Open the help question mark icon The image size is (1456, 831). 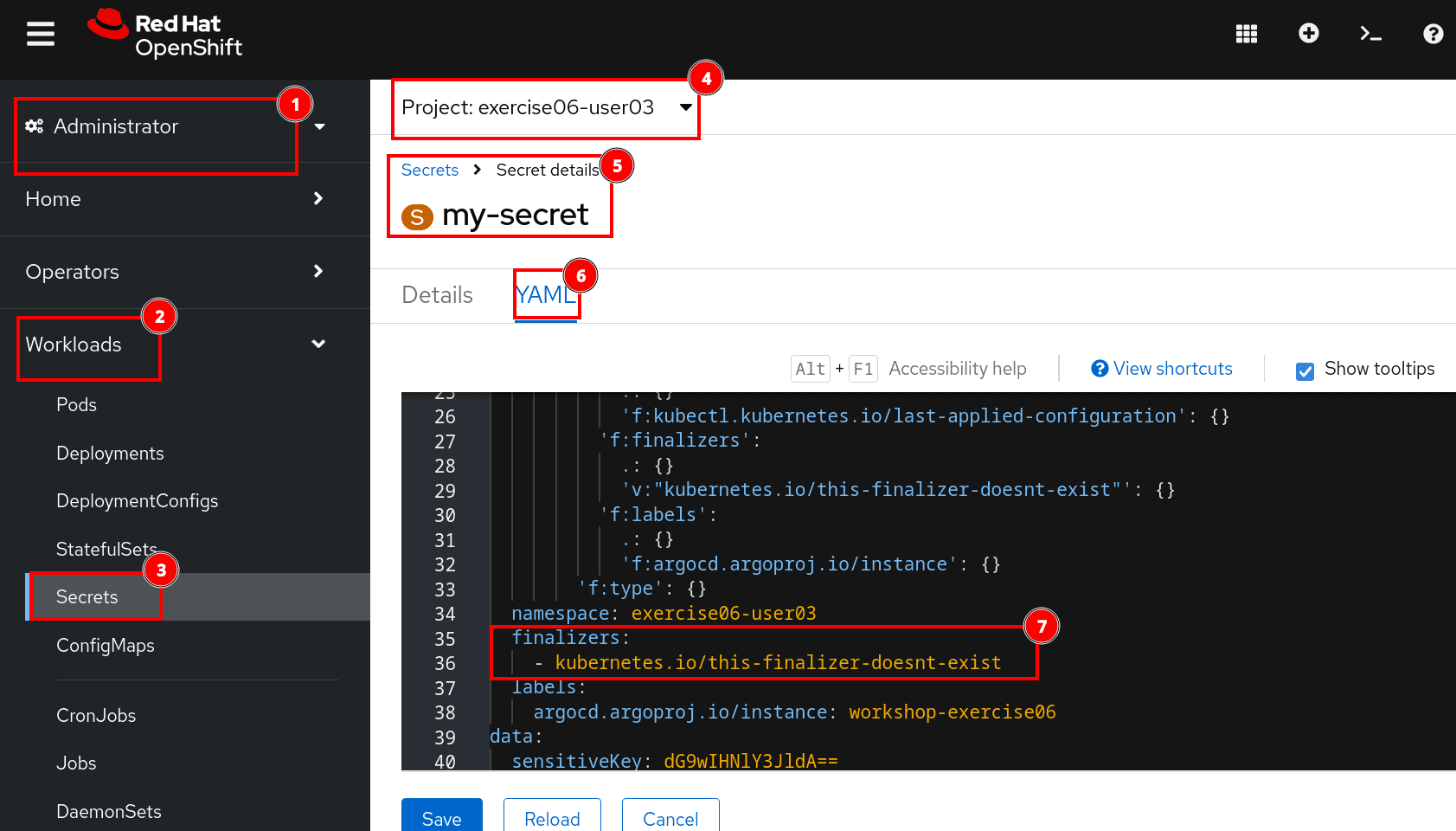(x=1433, y=34)
